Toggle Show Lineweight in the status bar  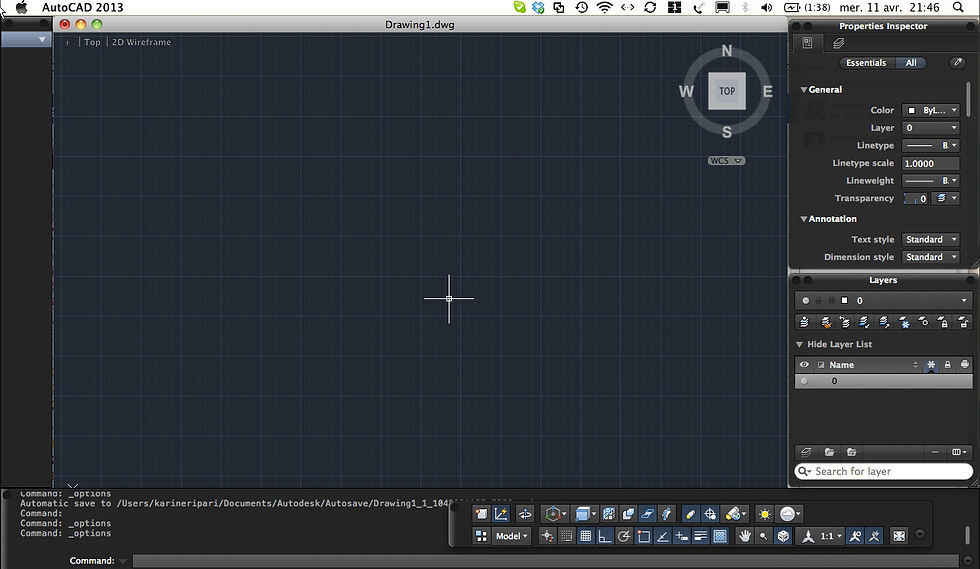[701, 536]
